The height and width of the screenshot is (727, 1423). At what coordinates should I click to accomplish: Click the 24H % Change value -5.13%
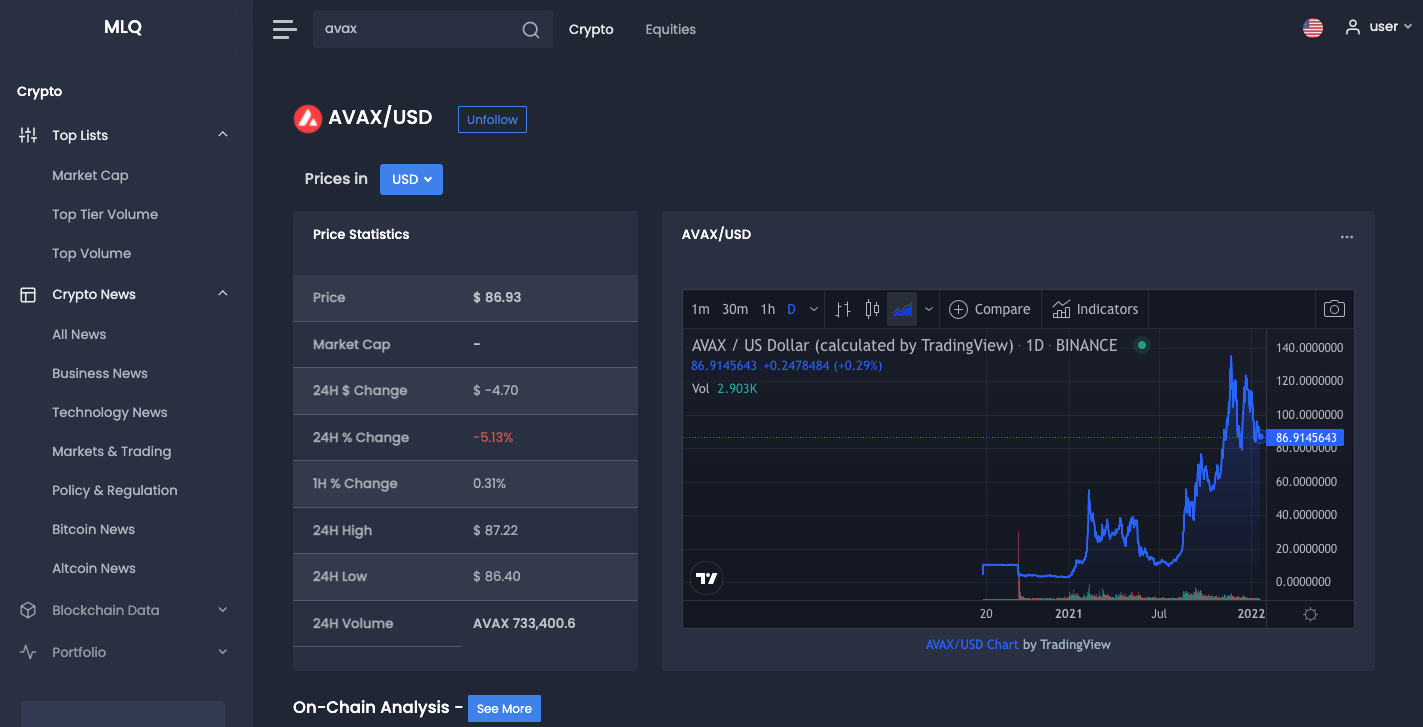(x=493, y=437)
